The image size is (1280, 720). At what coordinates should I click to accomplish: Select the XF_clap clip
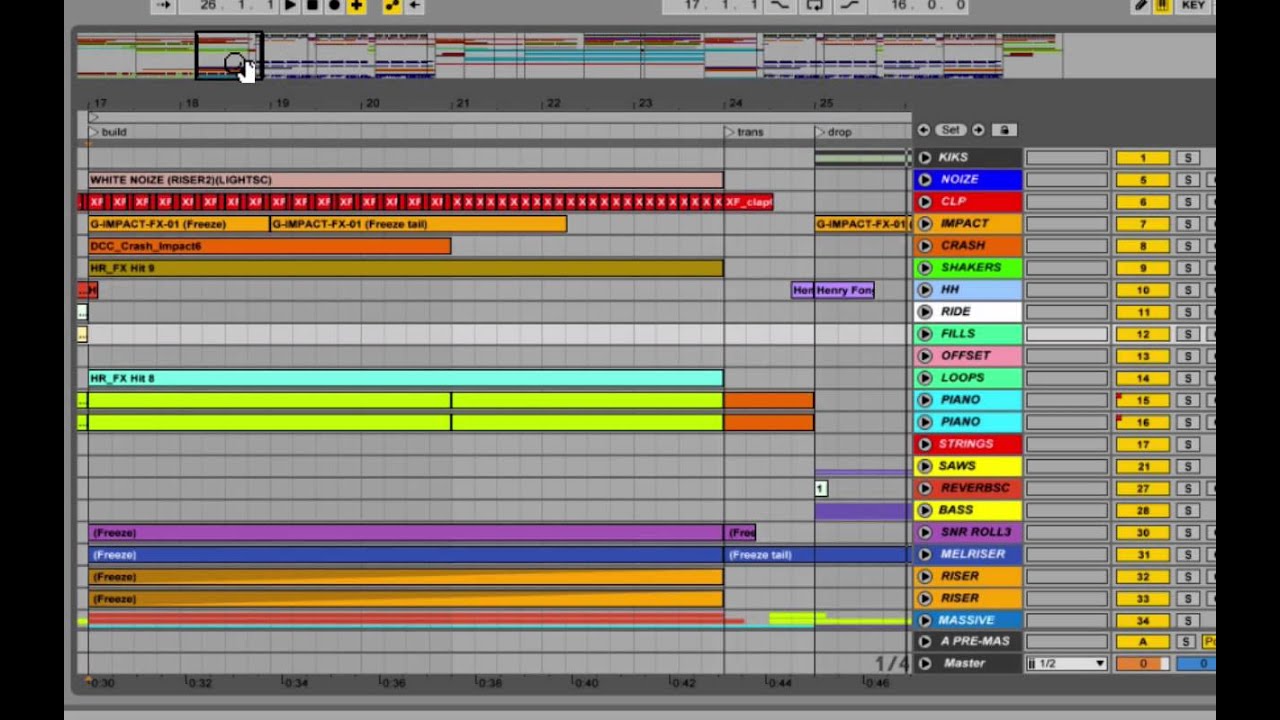pos(748,202)
